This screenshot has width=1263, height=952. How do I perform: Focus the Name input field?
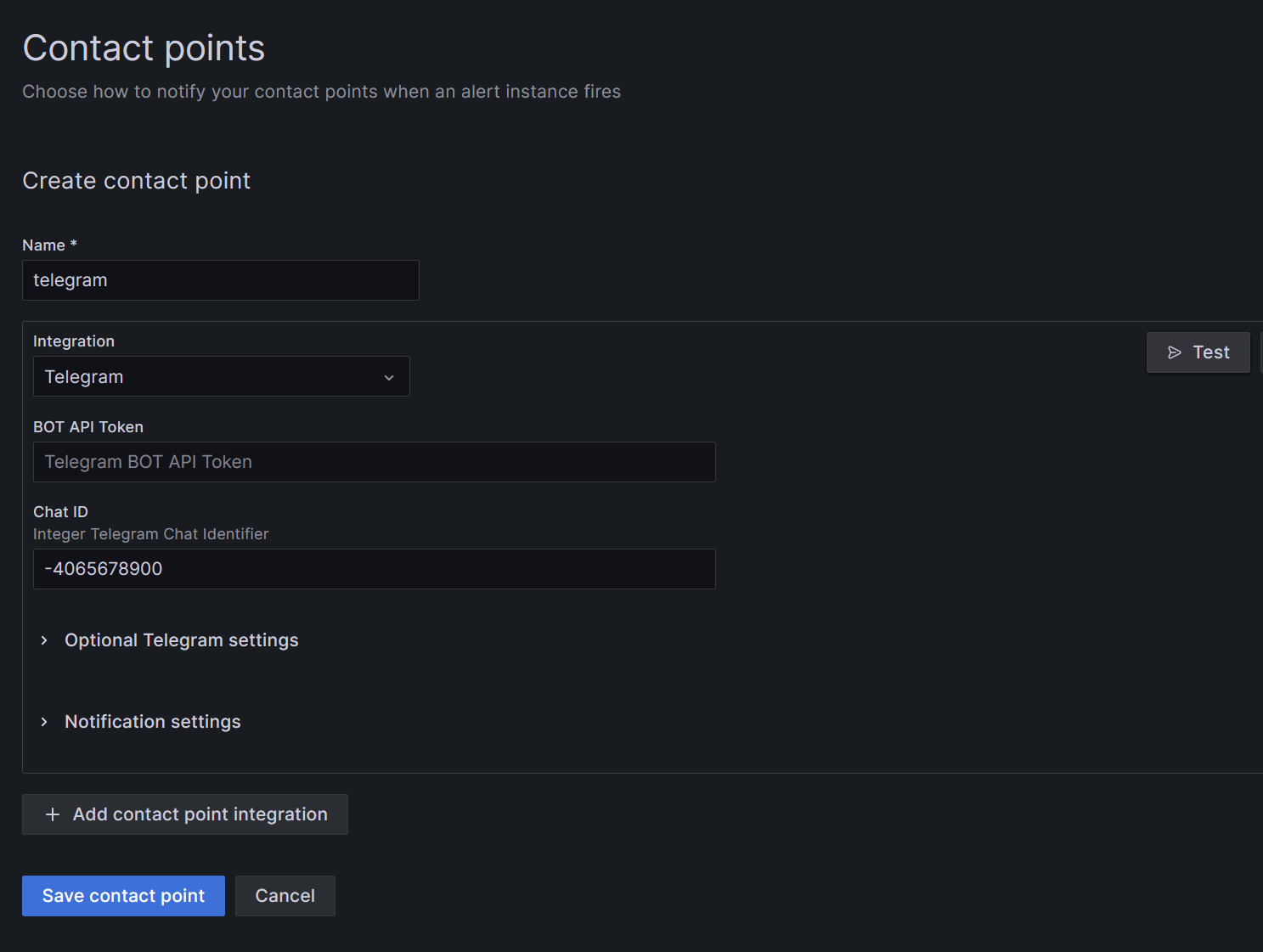click(x=221, y=280)
